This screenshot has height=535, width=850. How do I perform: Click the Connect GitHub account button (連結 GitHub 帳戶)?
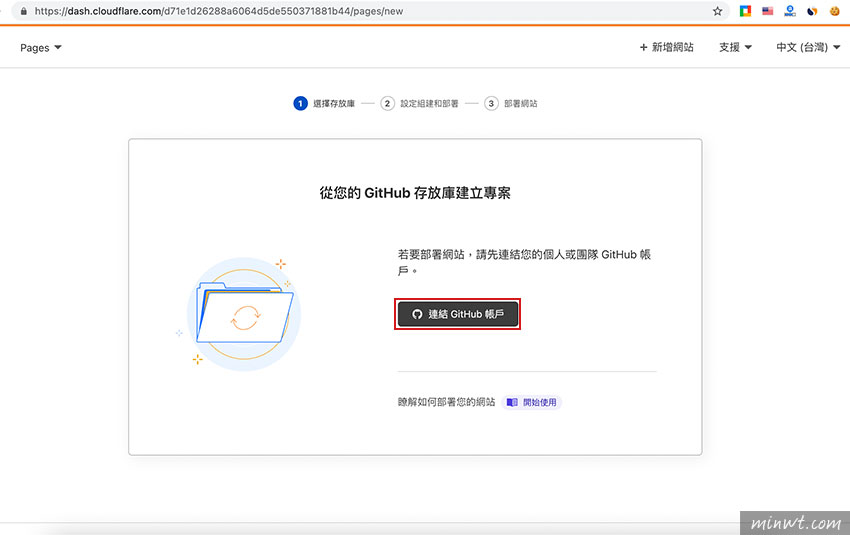458,314
